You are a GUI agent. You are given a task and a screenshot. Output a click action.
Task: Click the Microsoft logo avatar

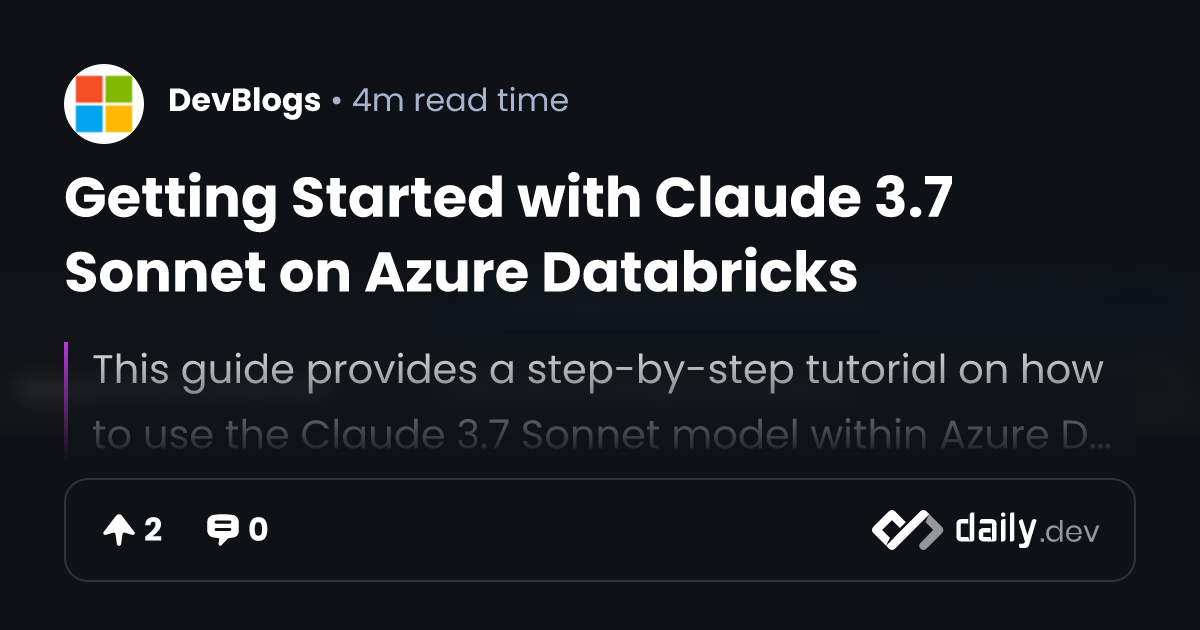tap(104, 104)
